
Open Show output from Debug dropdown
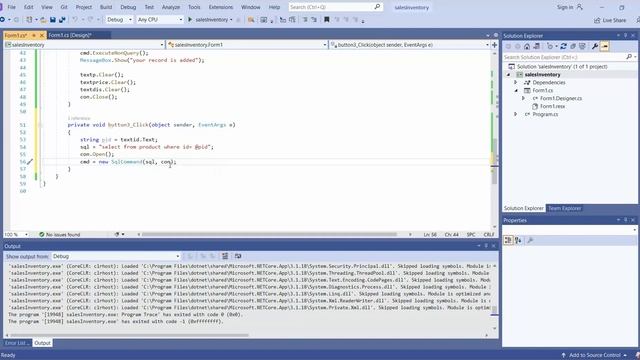tap(116, 256)
